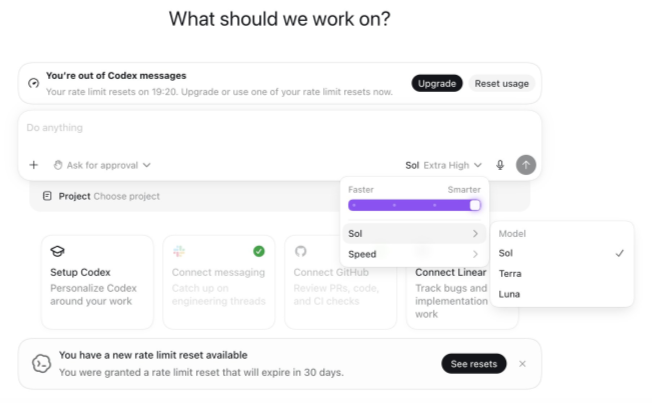The width and height of the screenshot is (652, 403).
Task: Click the send arrow button
Action: pos(526,165)
